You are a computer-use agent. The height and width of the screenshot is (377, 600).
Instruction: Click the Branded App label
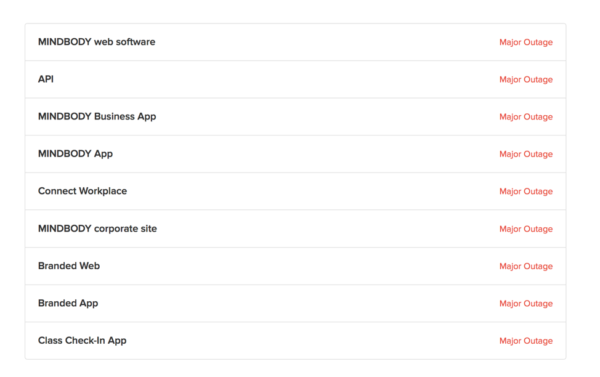pyautogui.click(x=68, y=303)
